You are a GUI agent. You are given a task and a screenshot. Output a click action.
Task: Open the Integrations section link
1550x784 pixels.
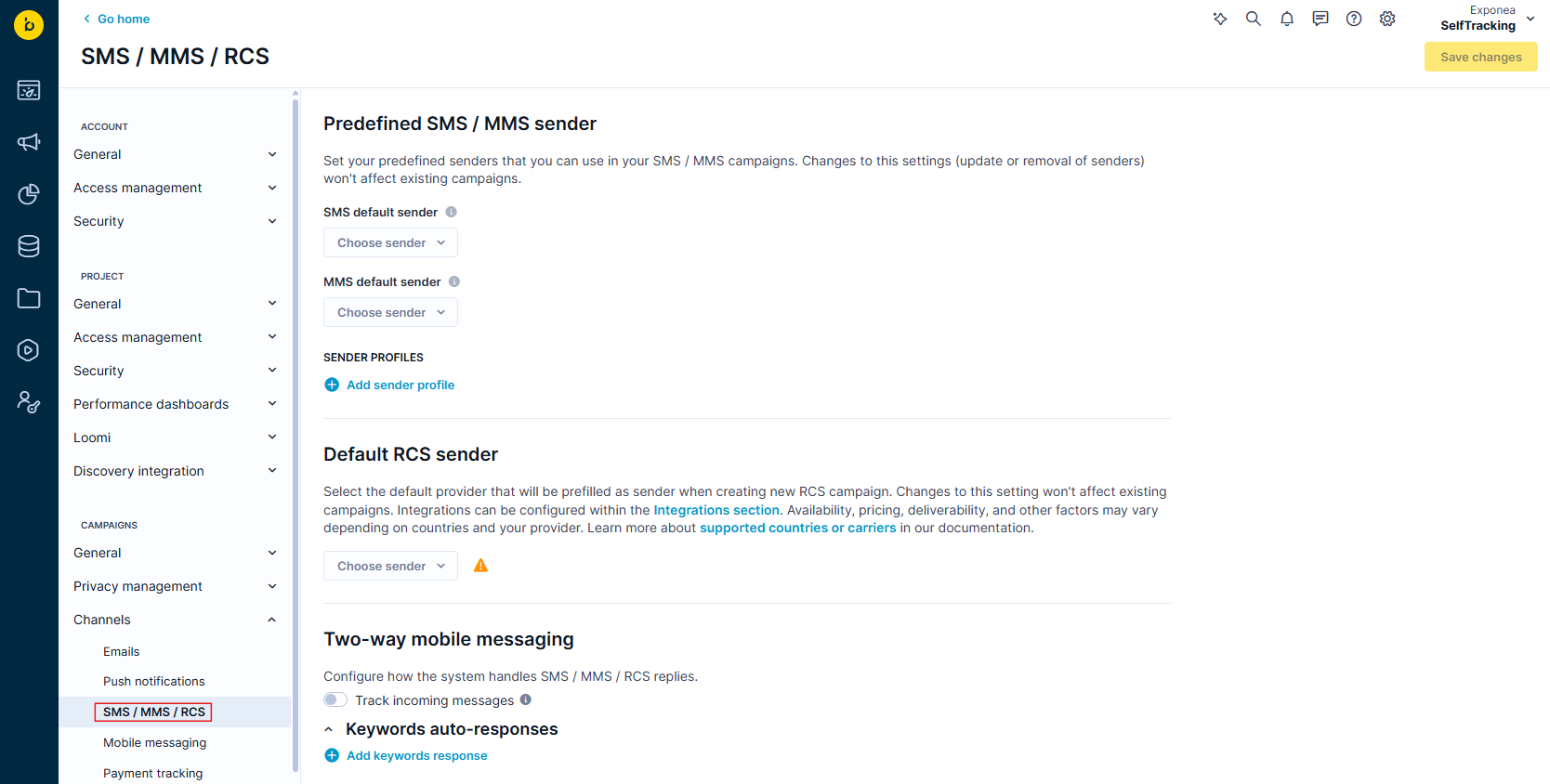716,510
